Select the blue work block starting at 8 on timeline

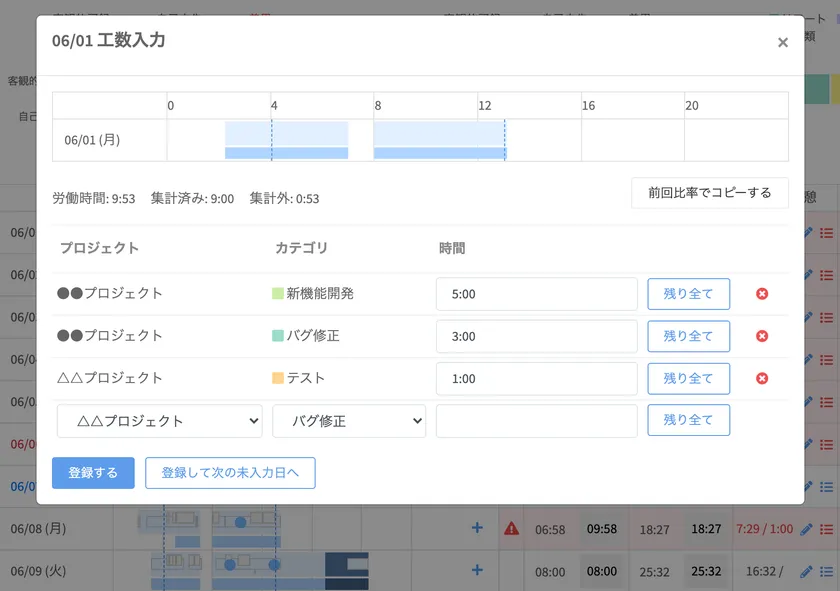pos(439,140)
